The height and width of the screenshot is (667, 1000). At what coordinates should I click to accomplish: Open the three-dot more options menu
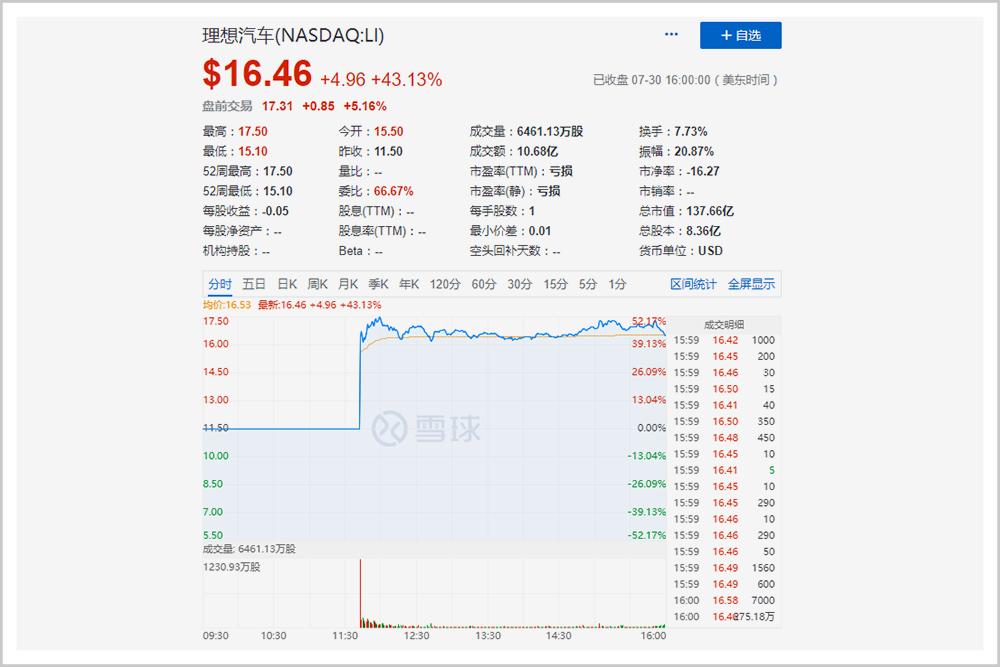671,34
